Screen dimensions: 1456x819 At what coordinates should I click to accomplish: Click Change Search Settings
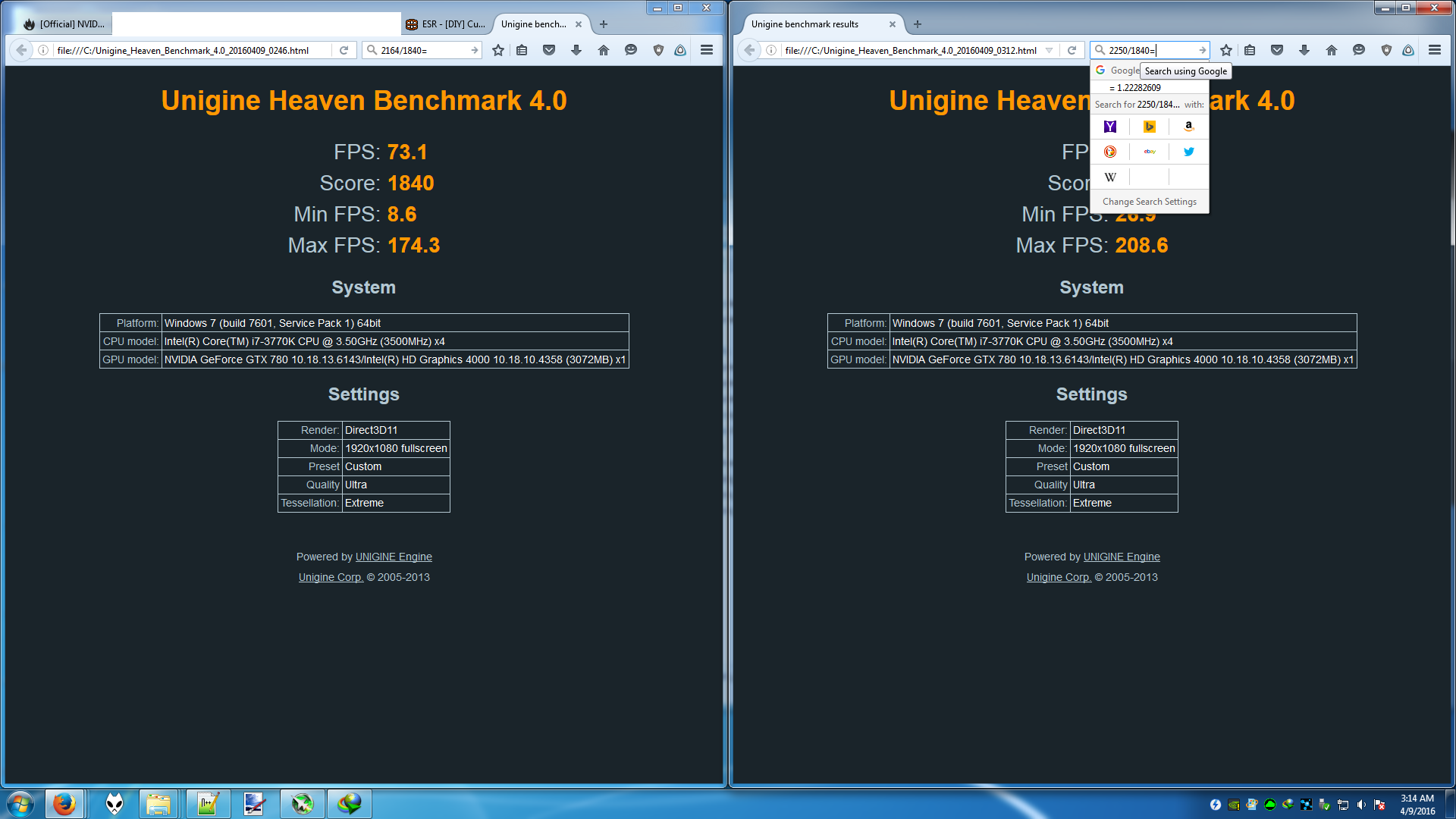click(1150, 202)
